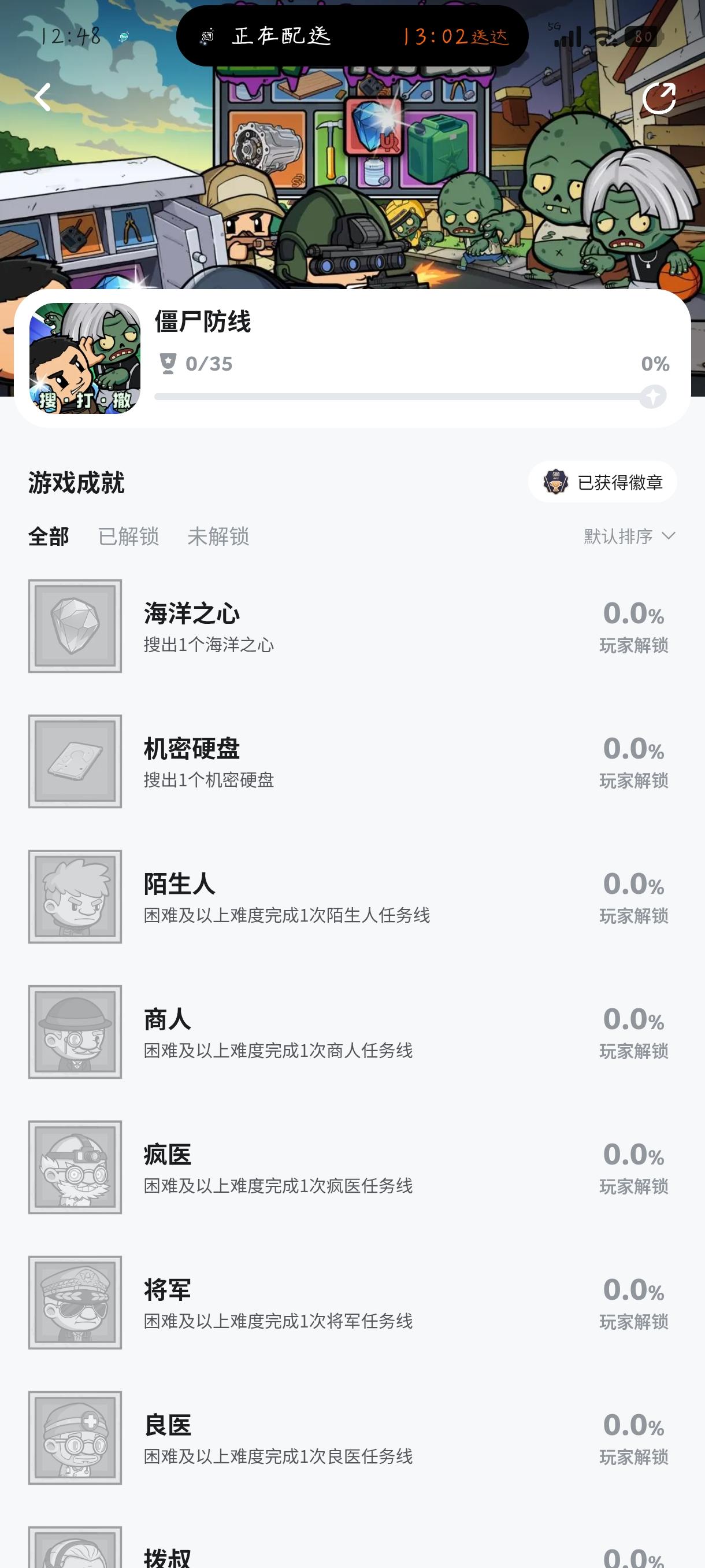
Task: Tap the achievement progress bar end marker
Action: point(652,397)
